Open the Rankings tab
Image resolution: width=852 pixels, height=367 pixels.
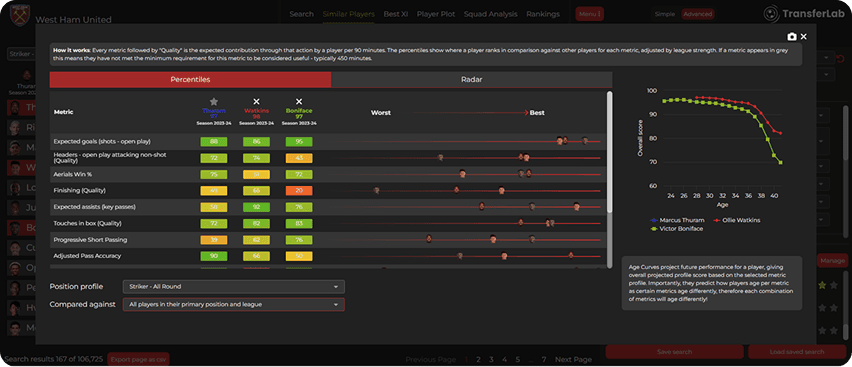(543, 14)
